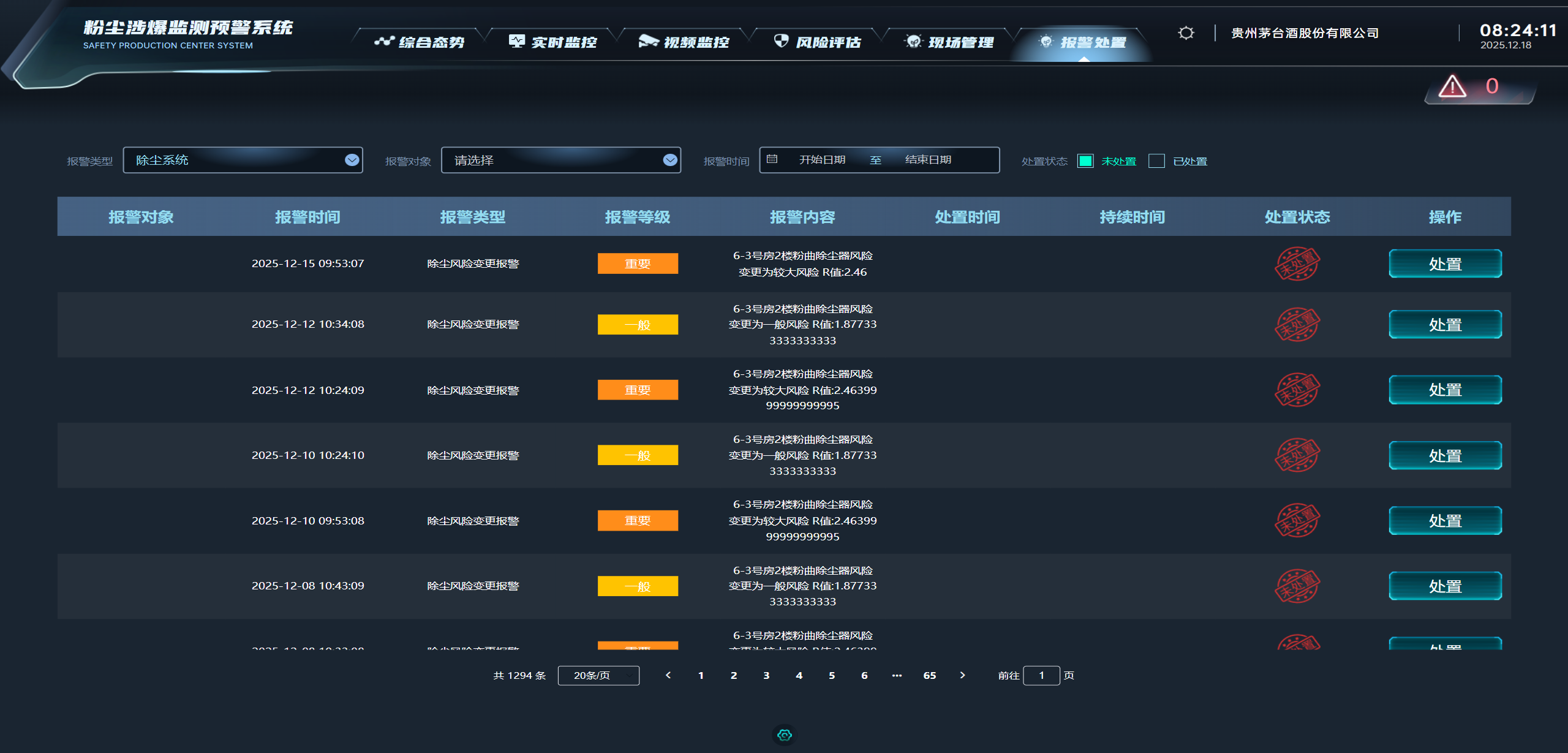Click the red warning triangle alert icon

pos(1452,86)
